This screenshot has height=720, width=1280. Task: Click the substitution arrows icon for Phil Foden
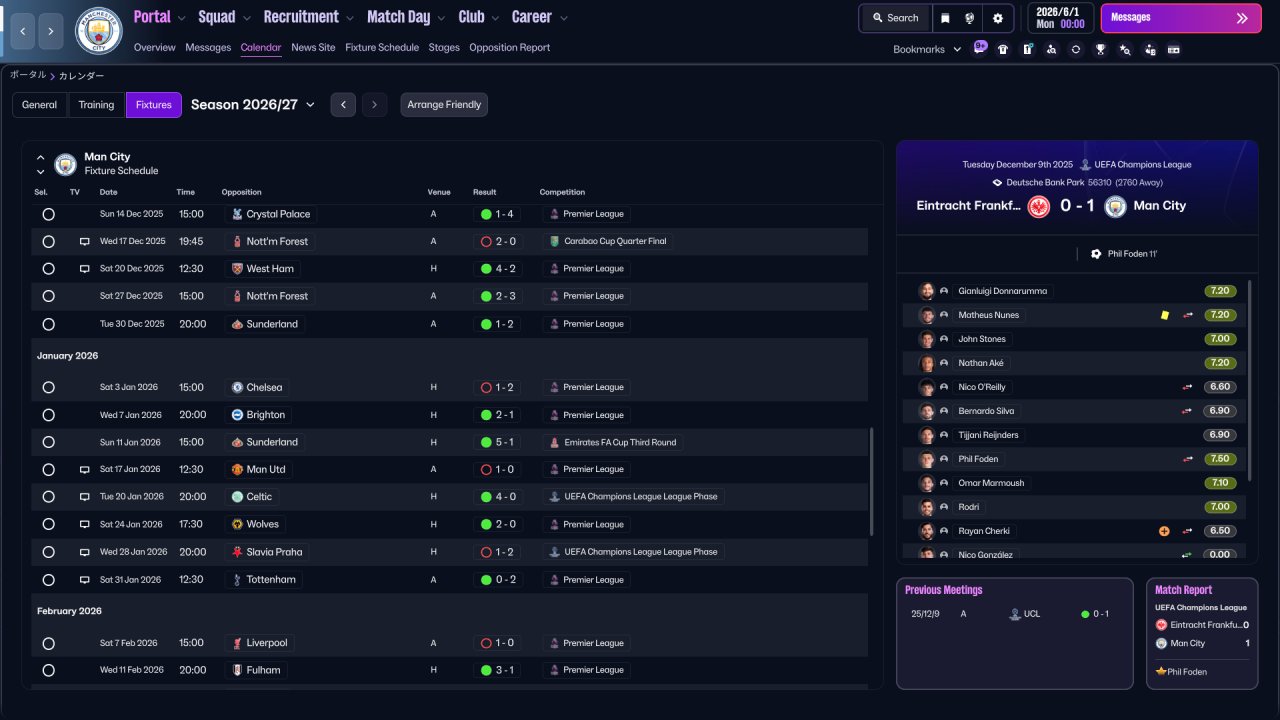tap(1188, 459)
